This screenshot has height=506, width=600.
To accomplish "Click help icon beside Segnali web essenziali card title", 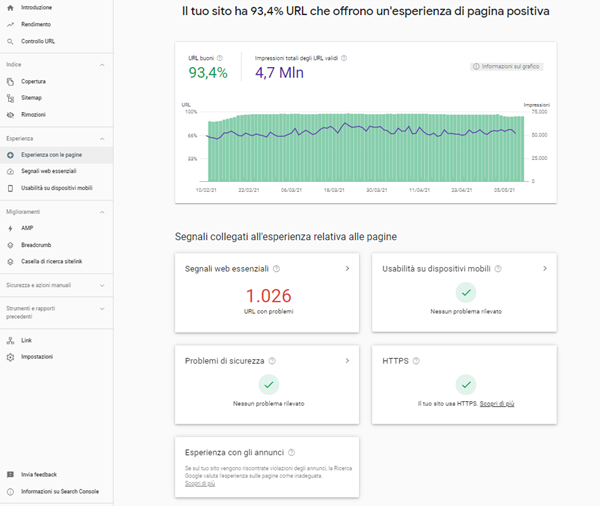I will pyautogui.click(x=276, y=269).
